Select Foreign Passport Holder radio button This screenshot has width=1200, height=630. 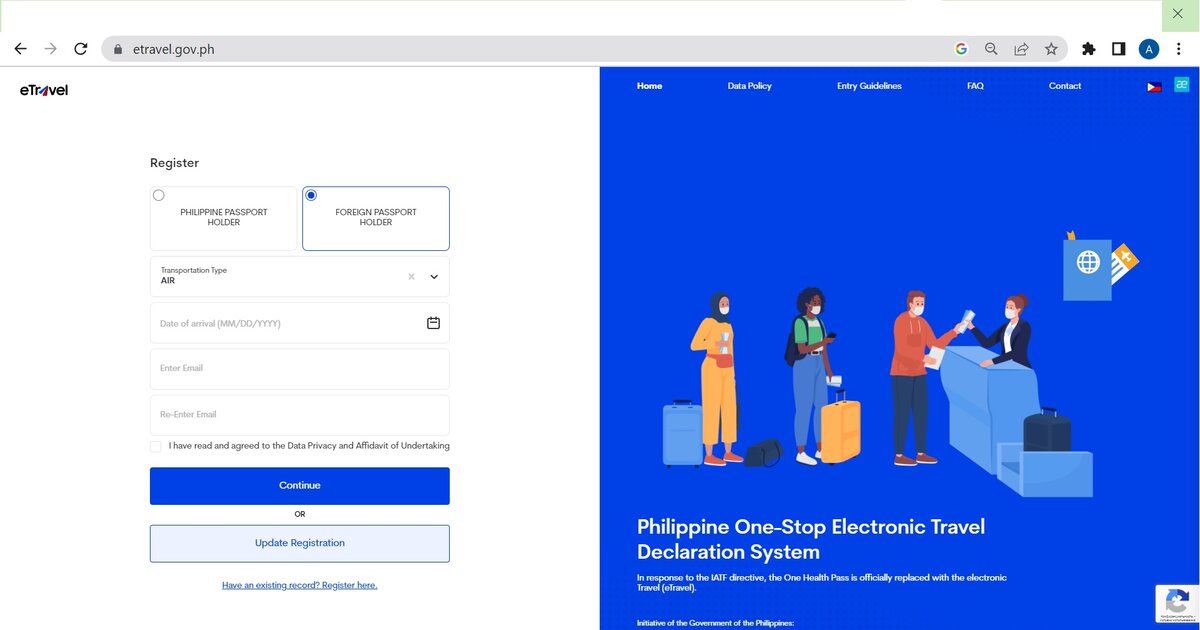[311, 195]
